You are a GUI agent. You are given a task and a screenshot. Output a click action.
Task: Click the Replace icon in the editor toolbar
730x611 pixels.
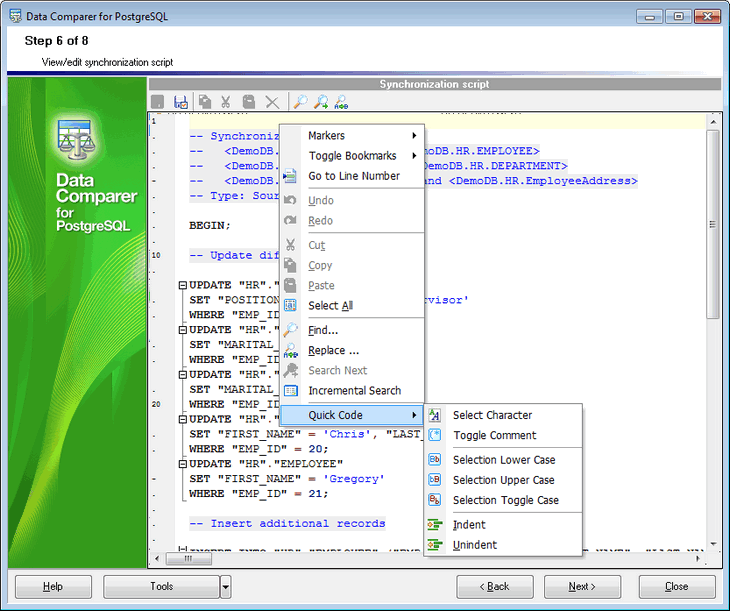[342, 102]
